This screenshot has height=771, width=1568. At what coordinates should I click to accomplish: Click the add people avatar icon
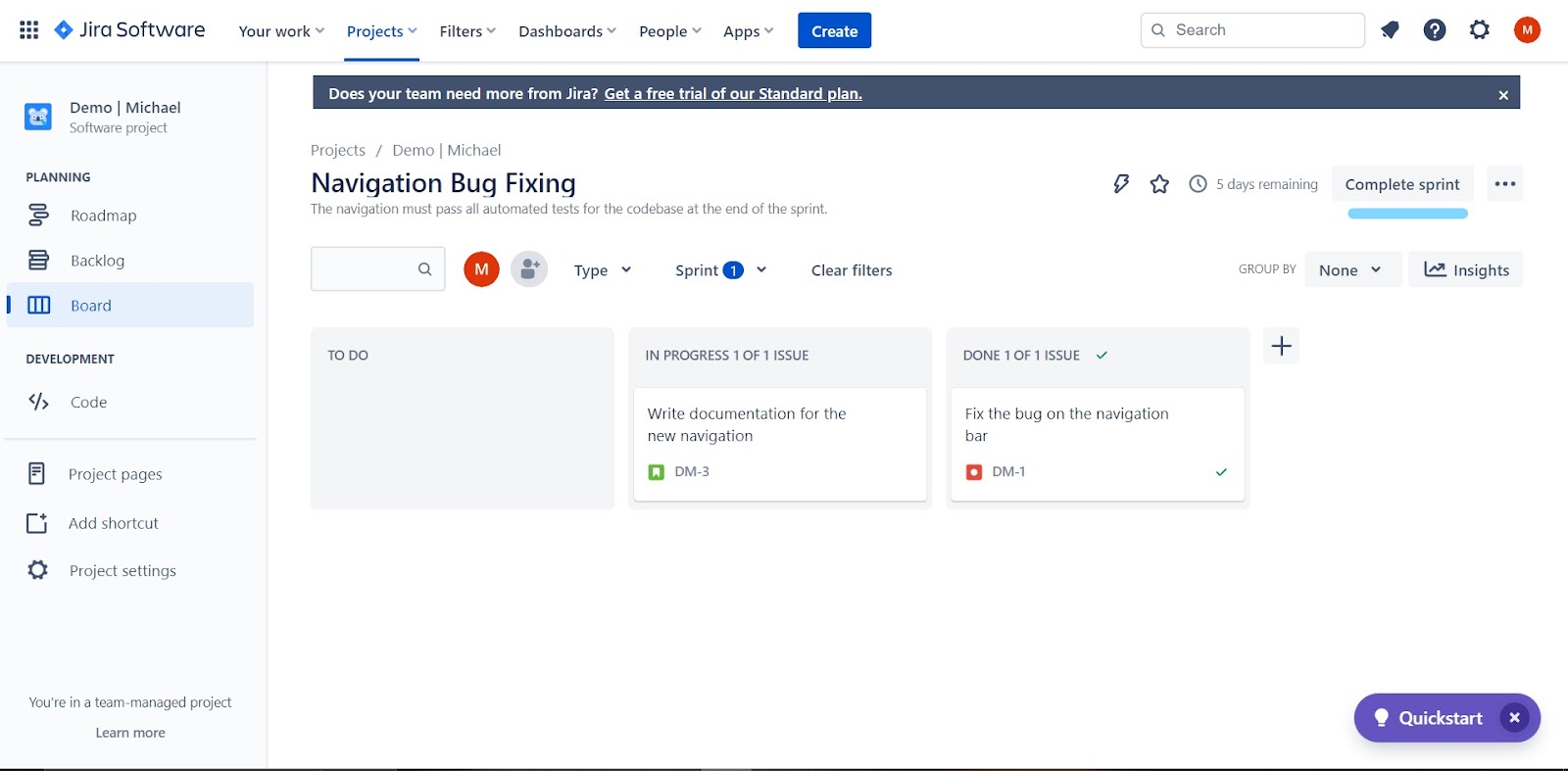[529, 269]
